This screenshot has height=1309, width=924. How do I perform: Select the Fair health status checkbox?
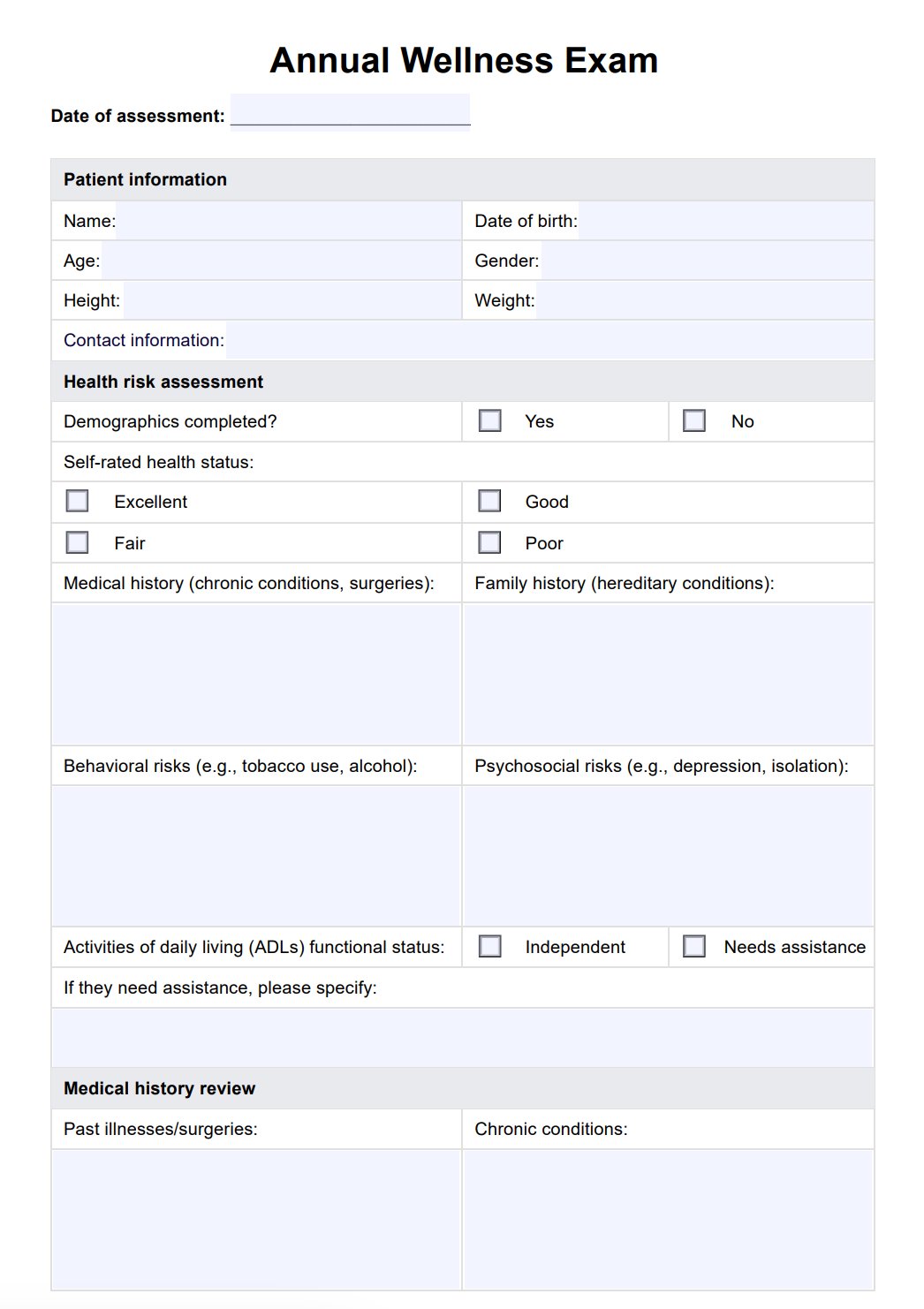pyautogui.click(x=78, y=542)
